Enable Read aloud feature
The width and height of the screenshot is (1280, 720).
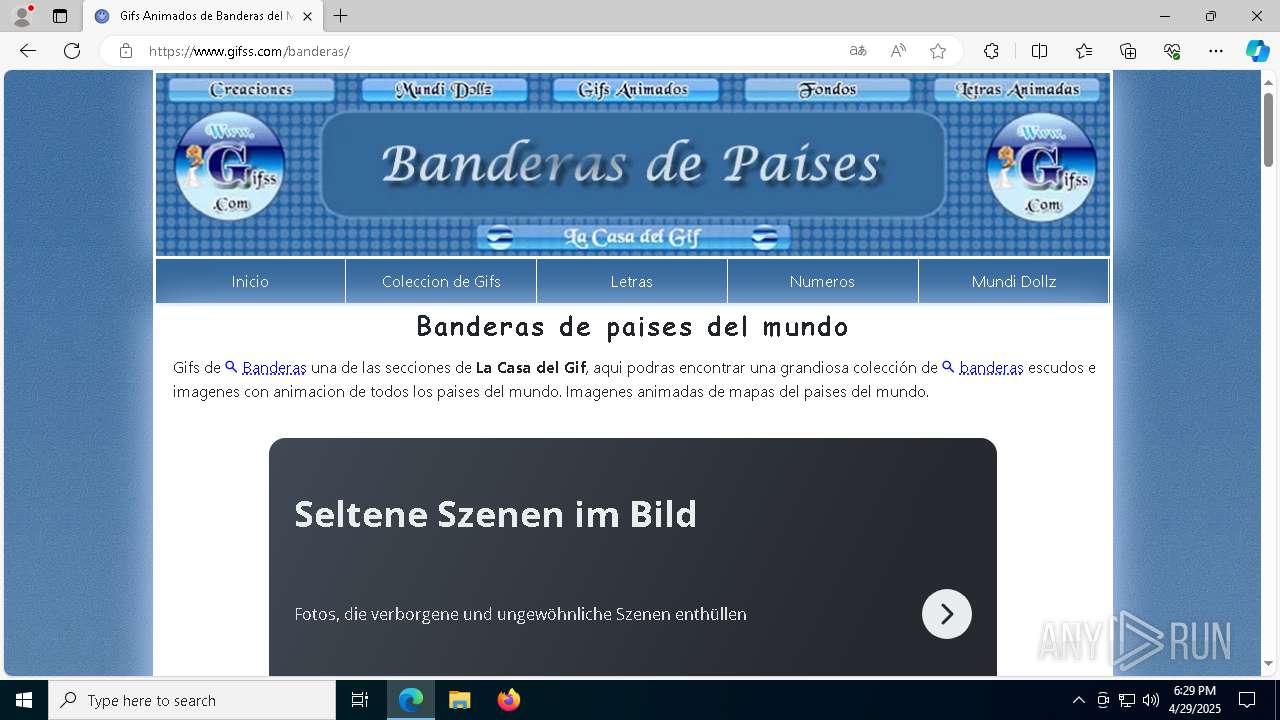tap(898, 51)
